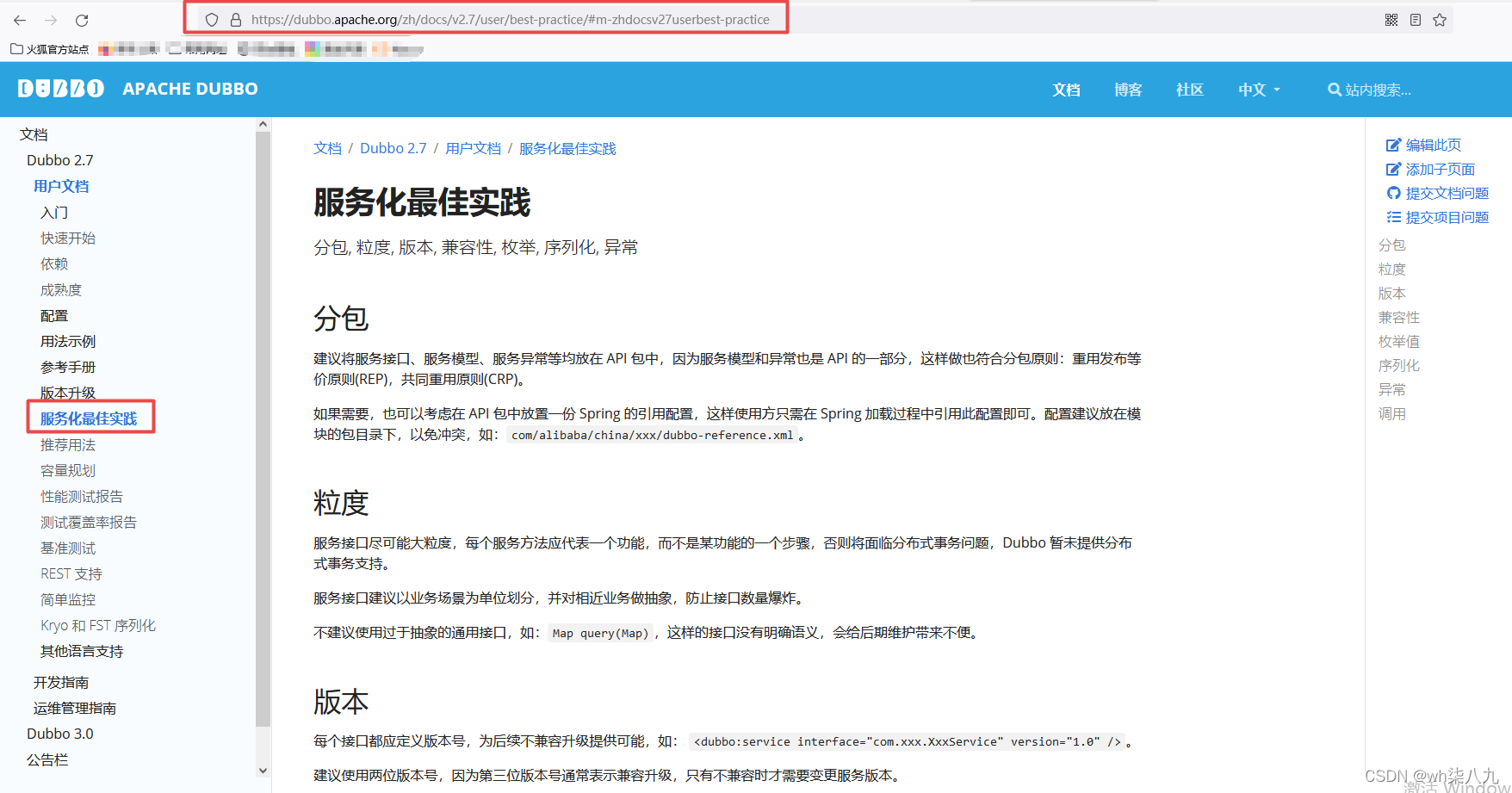Expand 开发指南 in the sidebar
The image size is (1512, 793).
point(61,682)
